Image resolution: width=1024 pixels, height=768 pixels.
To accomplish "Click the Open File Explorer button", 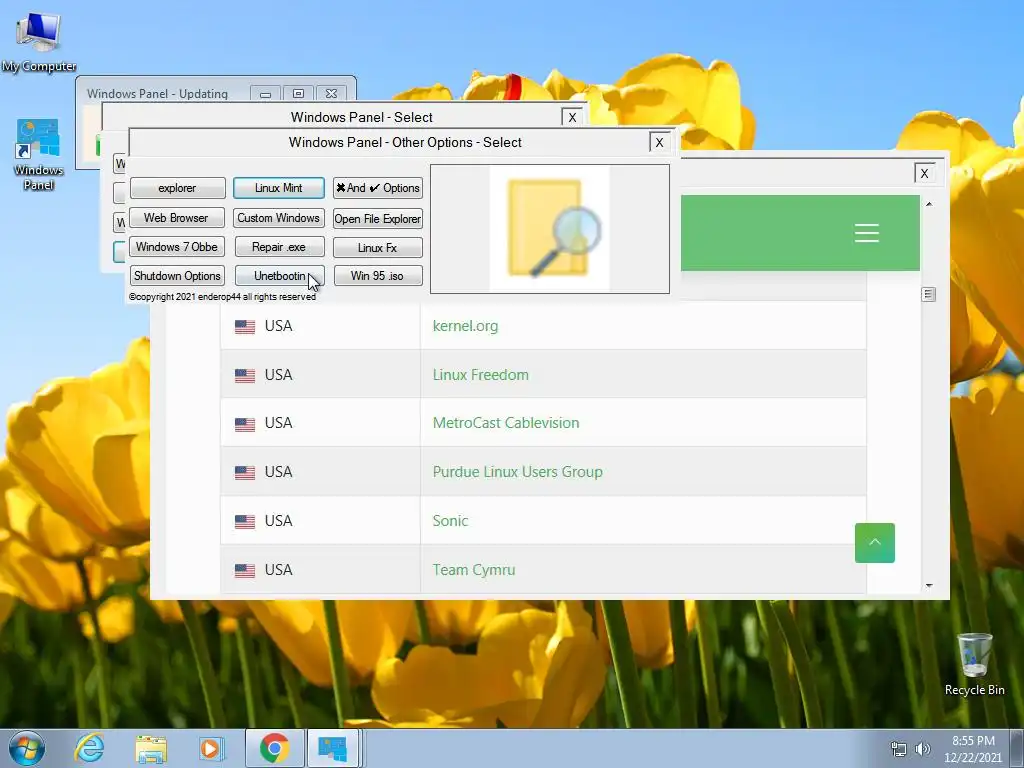I will [x=378, y=219].
